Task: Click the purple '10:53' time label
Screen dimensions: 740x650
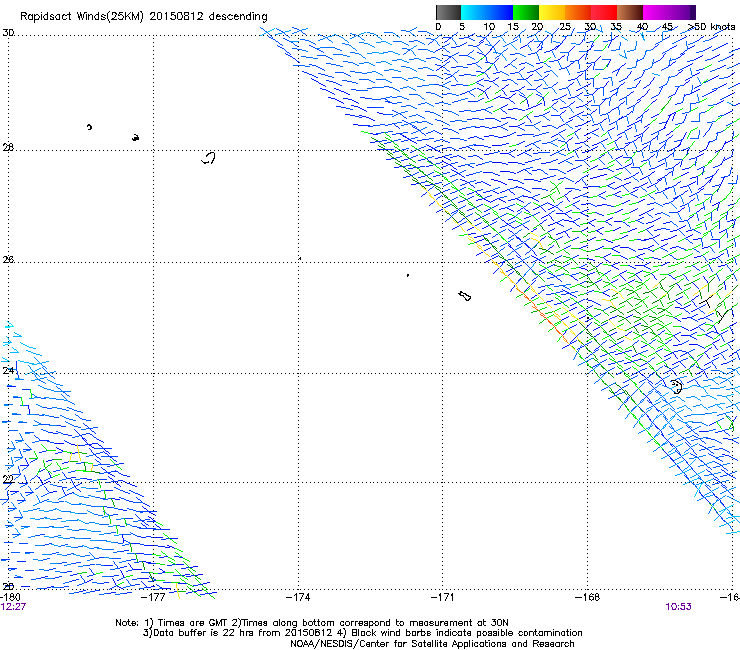Action: [678, 607]
